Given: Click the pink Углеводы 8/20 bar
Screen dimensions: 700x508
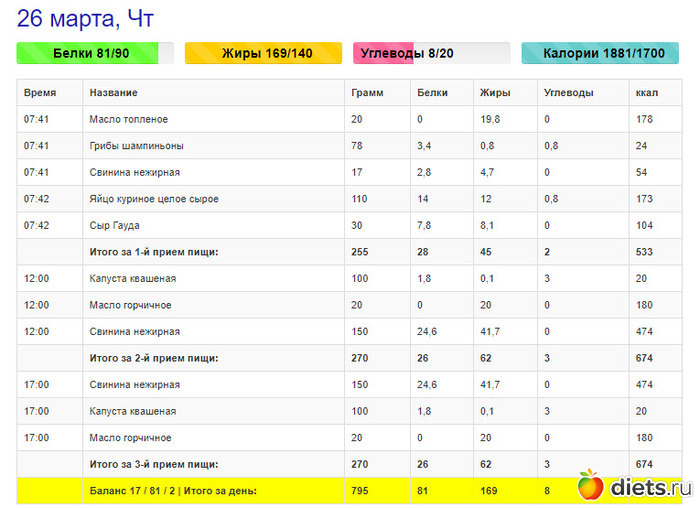Looking at the screenshot, I should click(x=431, y=53).
